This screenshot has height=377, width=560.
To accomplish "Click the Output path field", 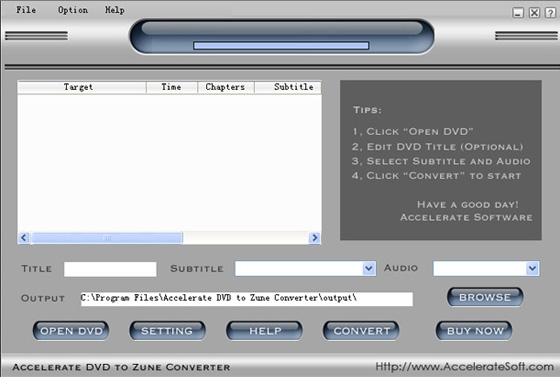I will coord(247,299).
